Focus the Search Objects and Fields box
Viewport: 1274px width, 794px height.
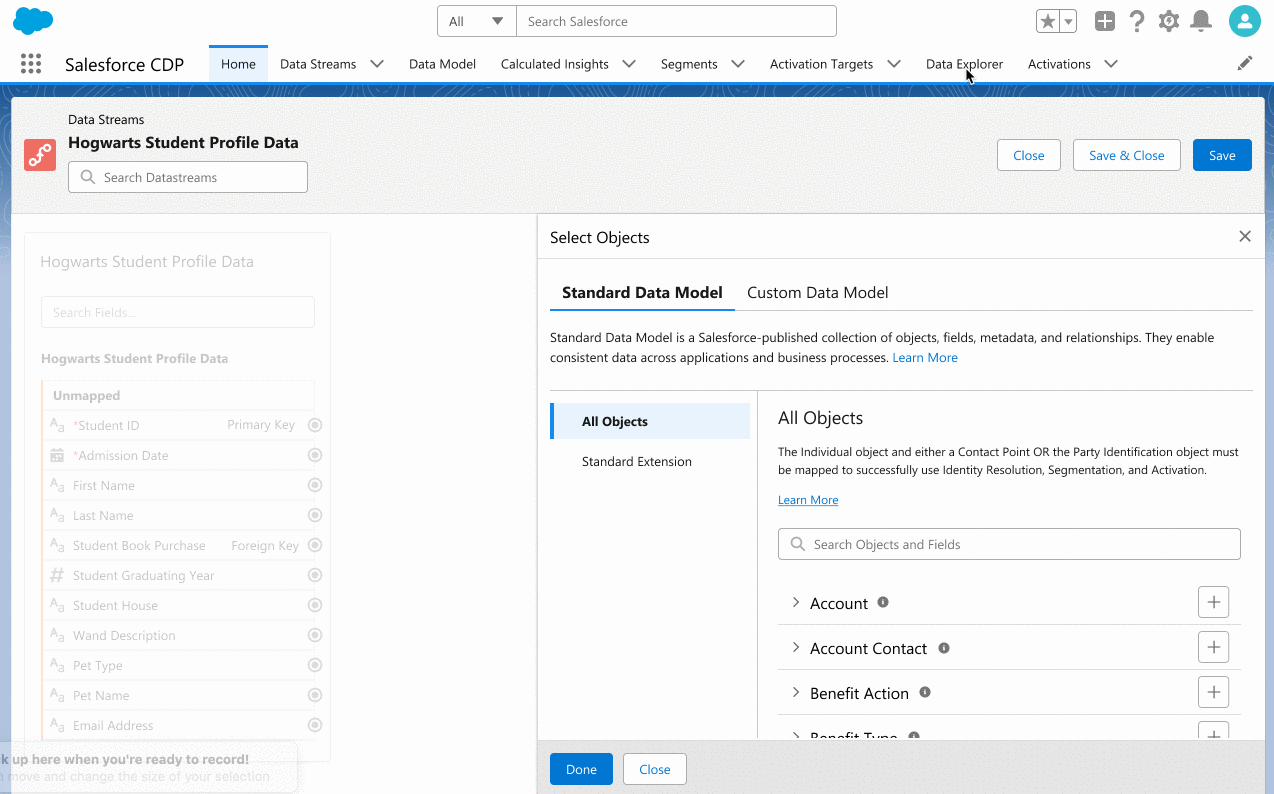[x=1009, y=544]
